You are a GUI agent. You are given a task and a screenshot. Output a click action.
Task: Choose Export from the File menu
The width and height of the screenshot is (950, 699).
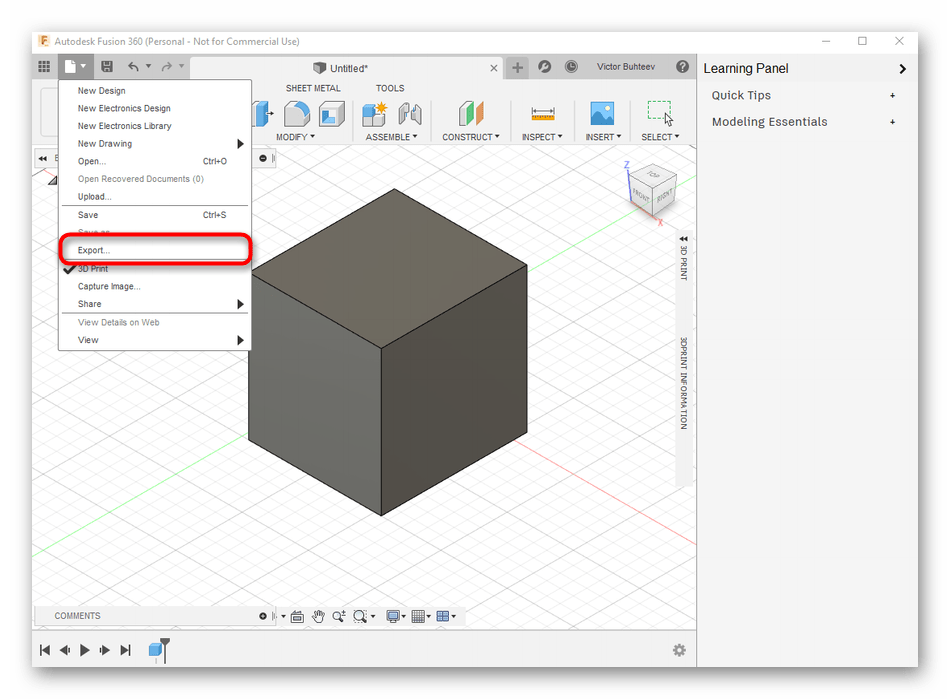click(x=94, y=250)
